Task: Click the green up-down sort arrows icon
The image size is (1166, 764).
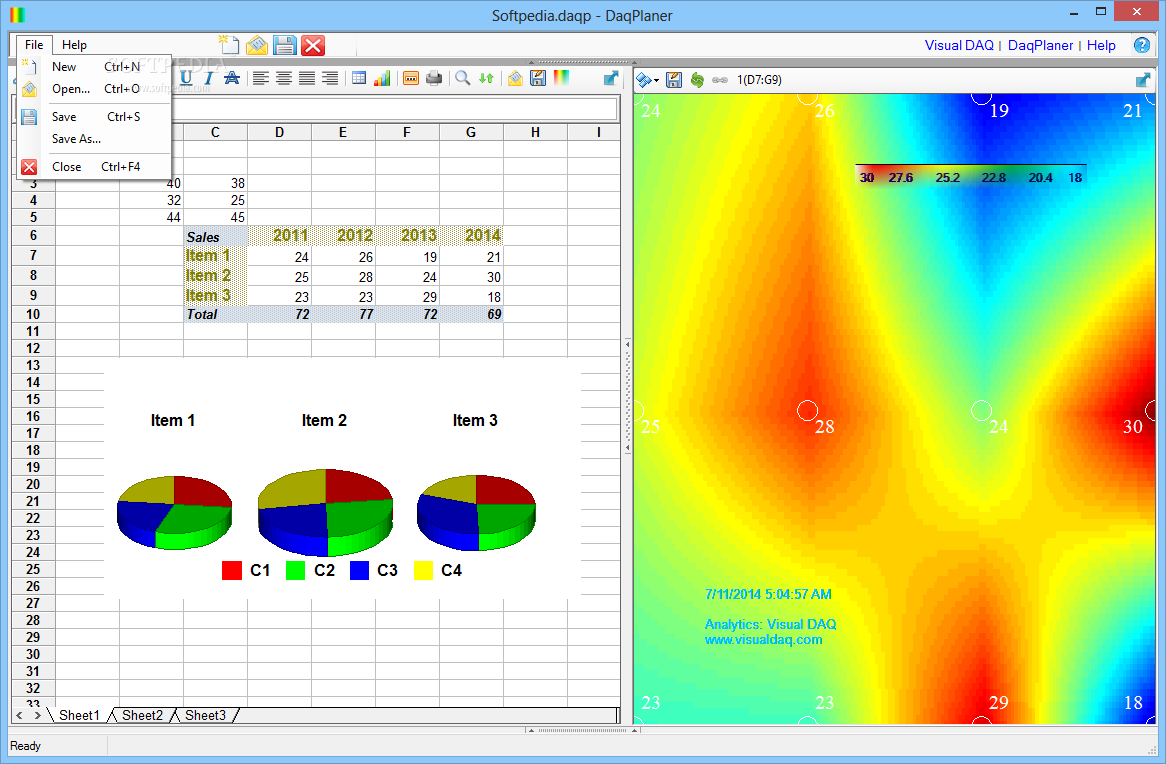Action: (486, 78)
